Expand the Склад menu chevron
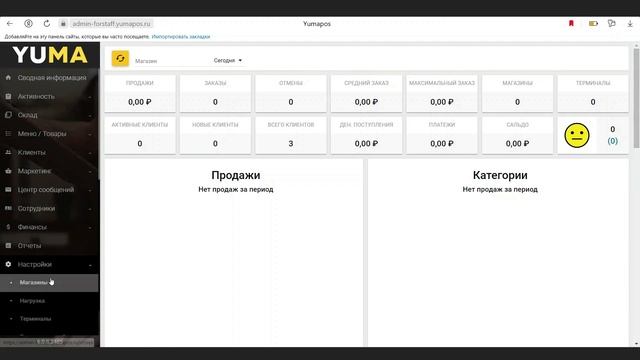The width and height of the screenshot is (640, 360). coord(90,116)
